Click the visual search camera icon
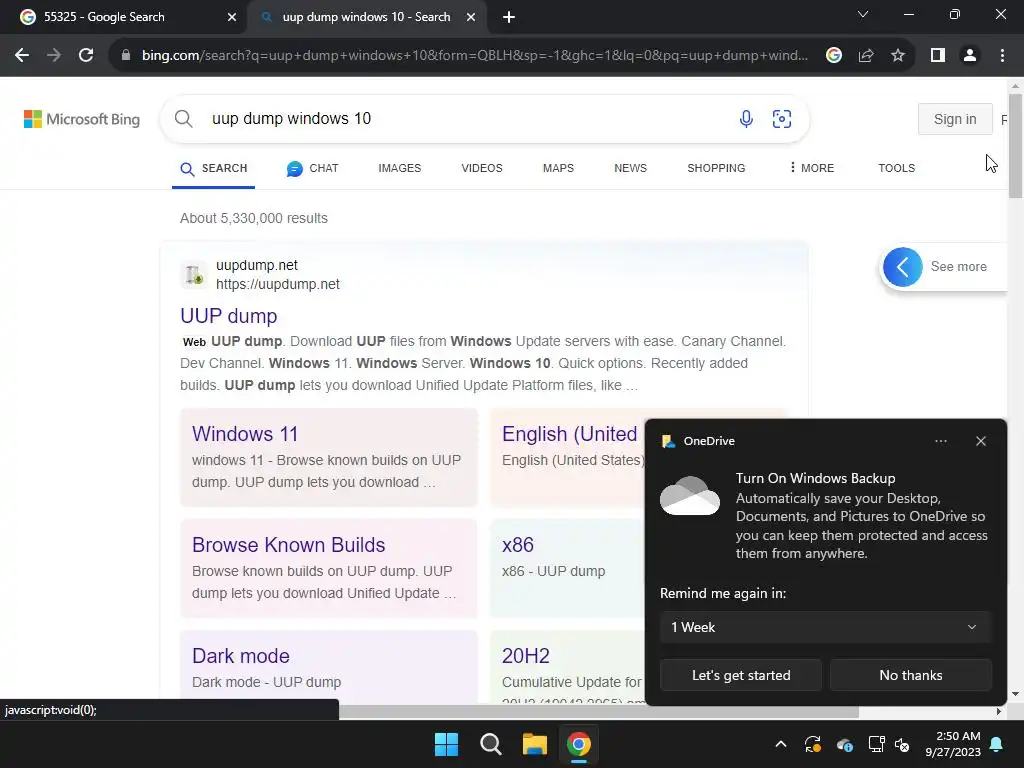Viewport: 1024px width, 768px height. point(782,119)
